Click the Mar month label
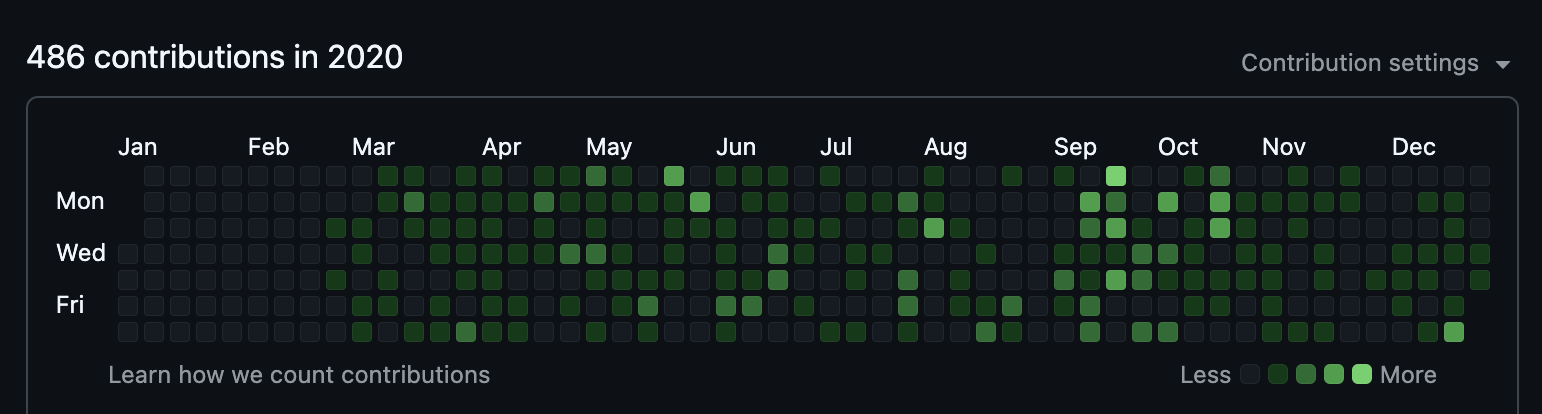The height and width of the screenshot is (414, 1542). 373,148
